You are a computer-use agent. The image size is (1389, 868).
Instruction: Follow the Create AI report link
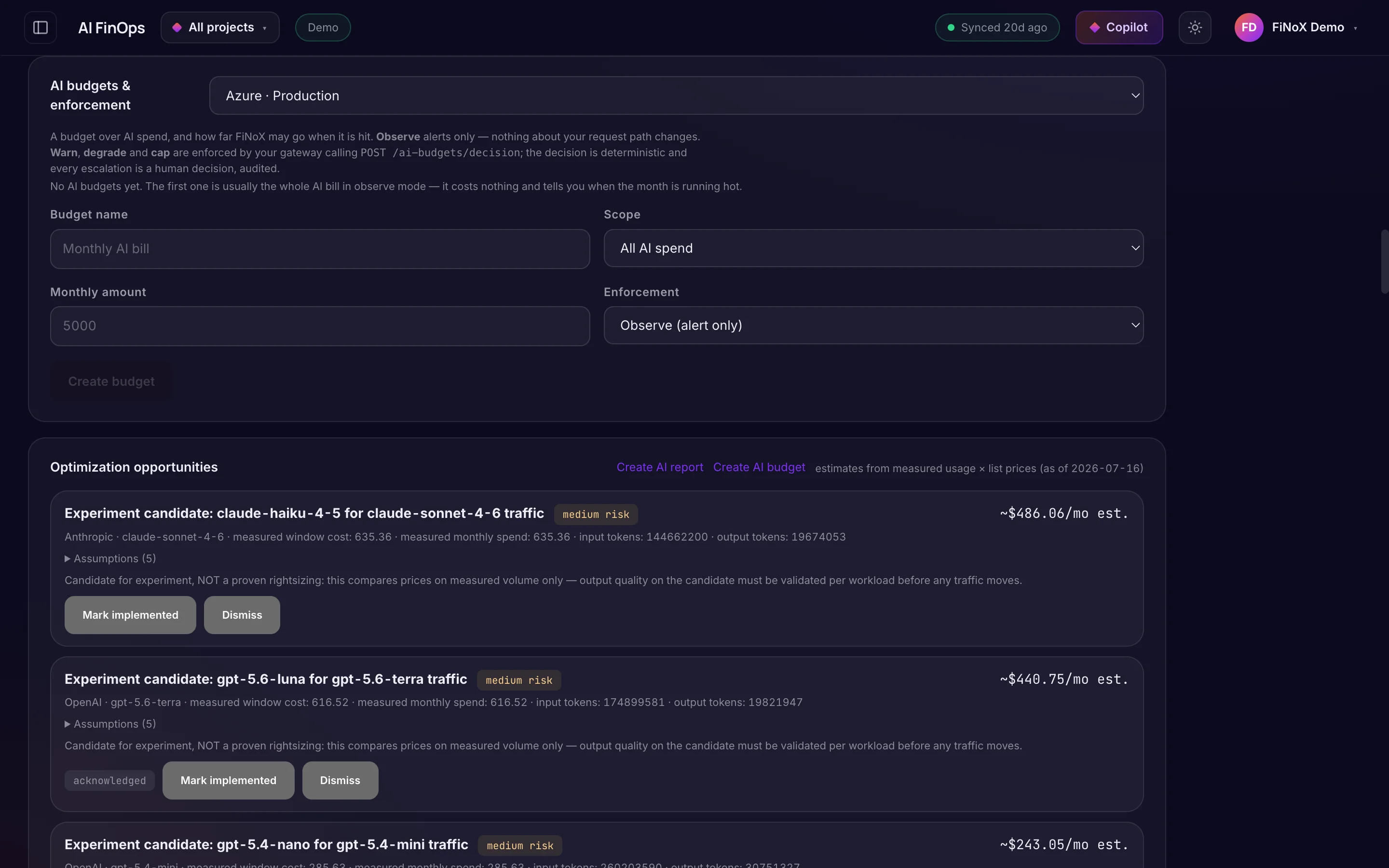(659, 467)
